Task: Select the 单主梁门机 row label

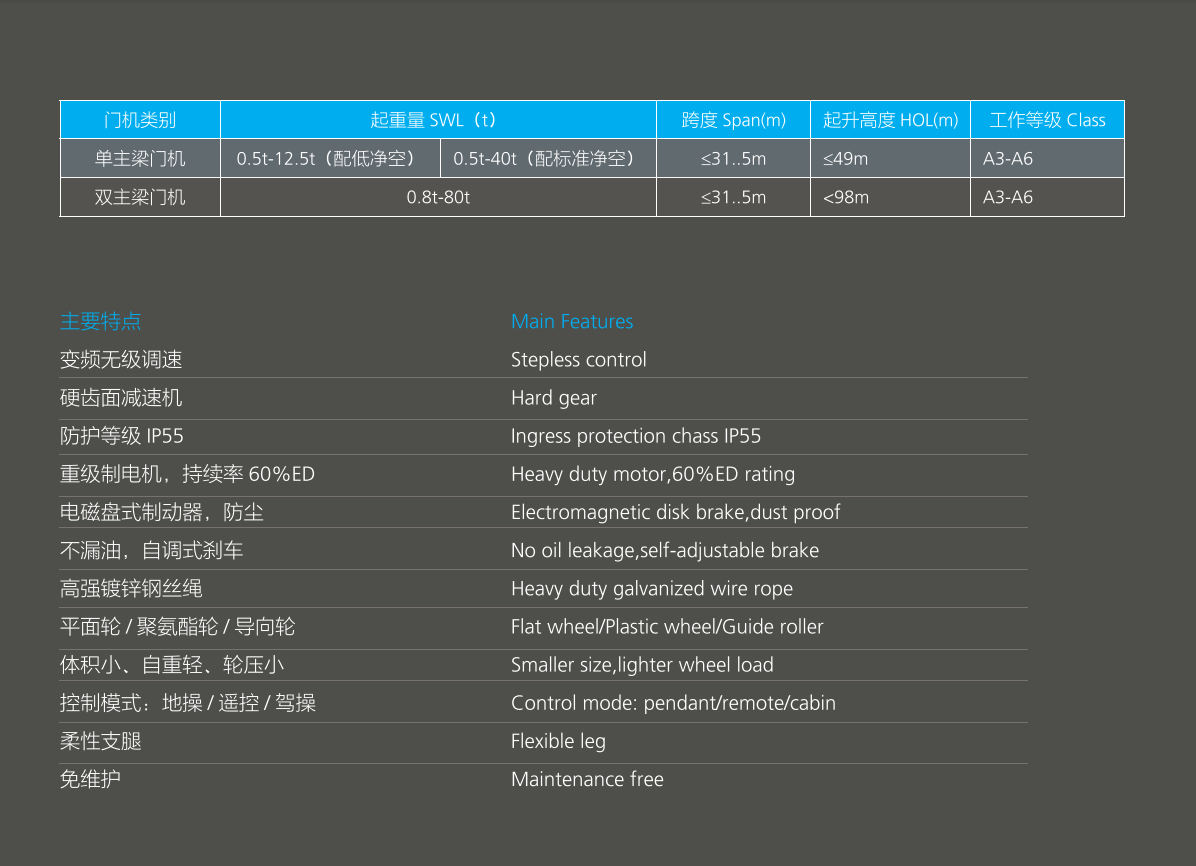Action: coord(140,159)
